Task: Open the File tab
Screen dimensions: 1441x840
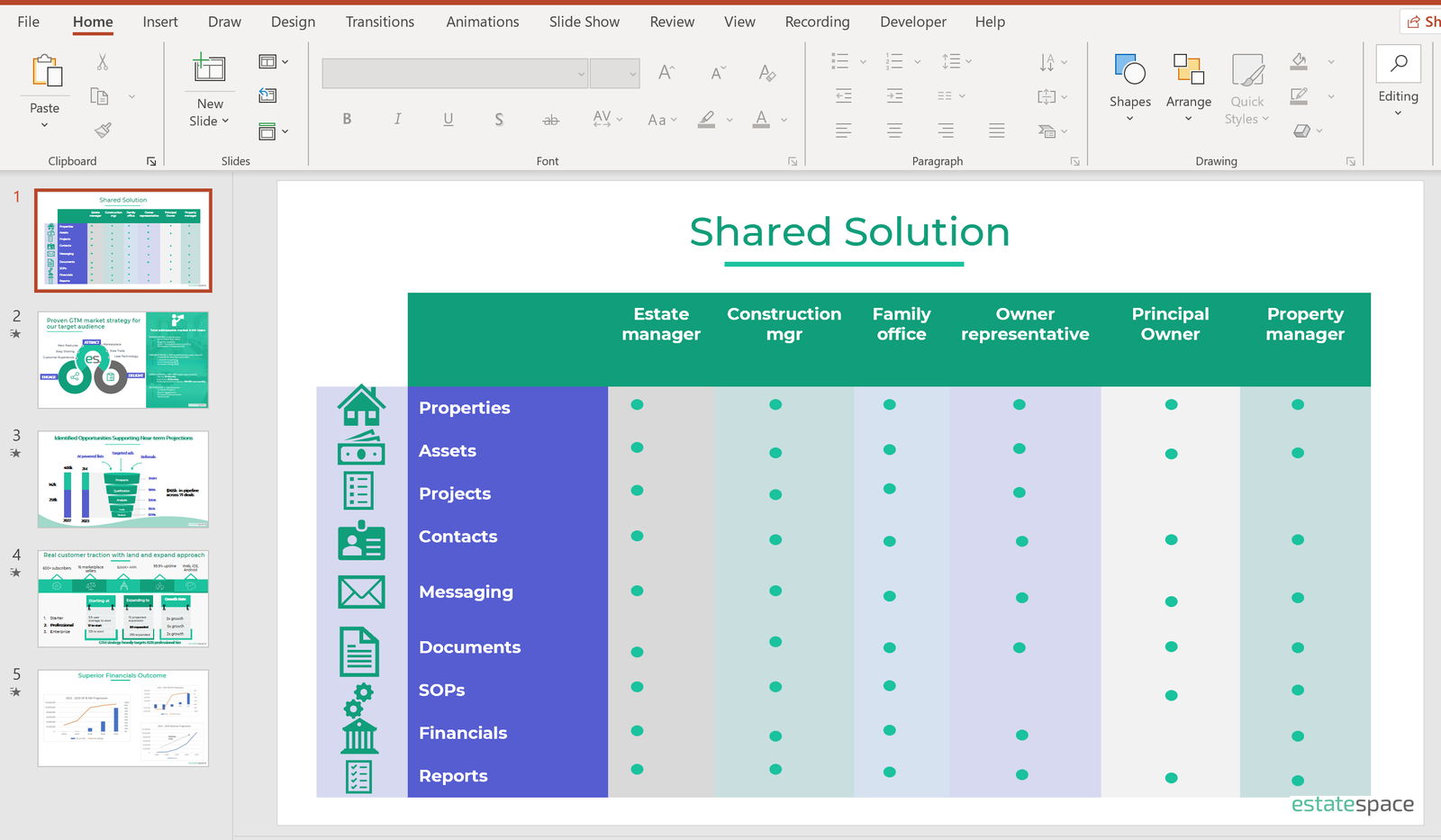Action: (29, 22)
